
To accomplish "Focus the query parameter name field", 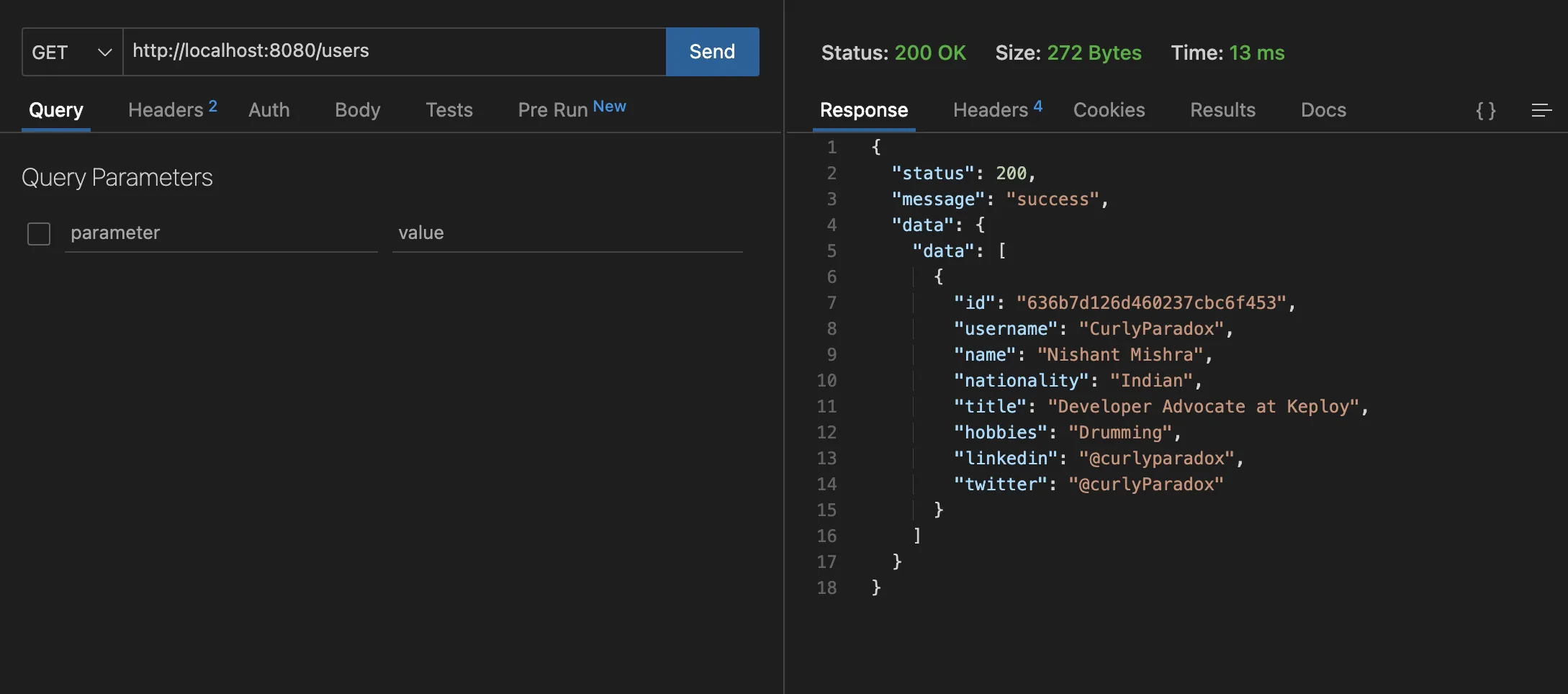I will [221, 233].
